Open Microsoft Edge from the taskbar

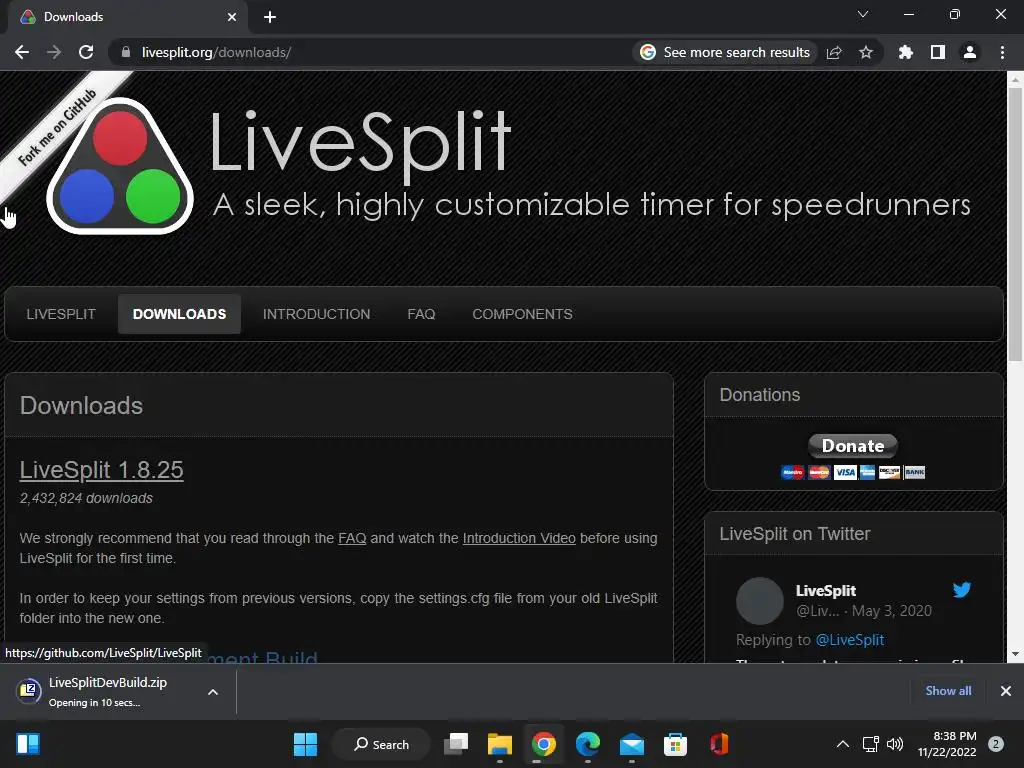coord(588,744)
